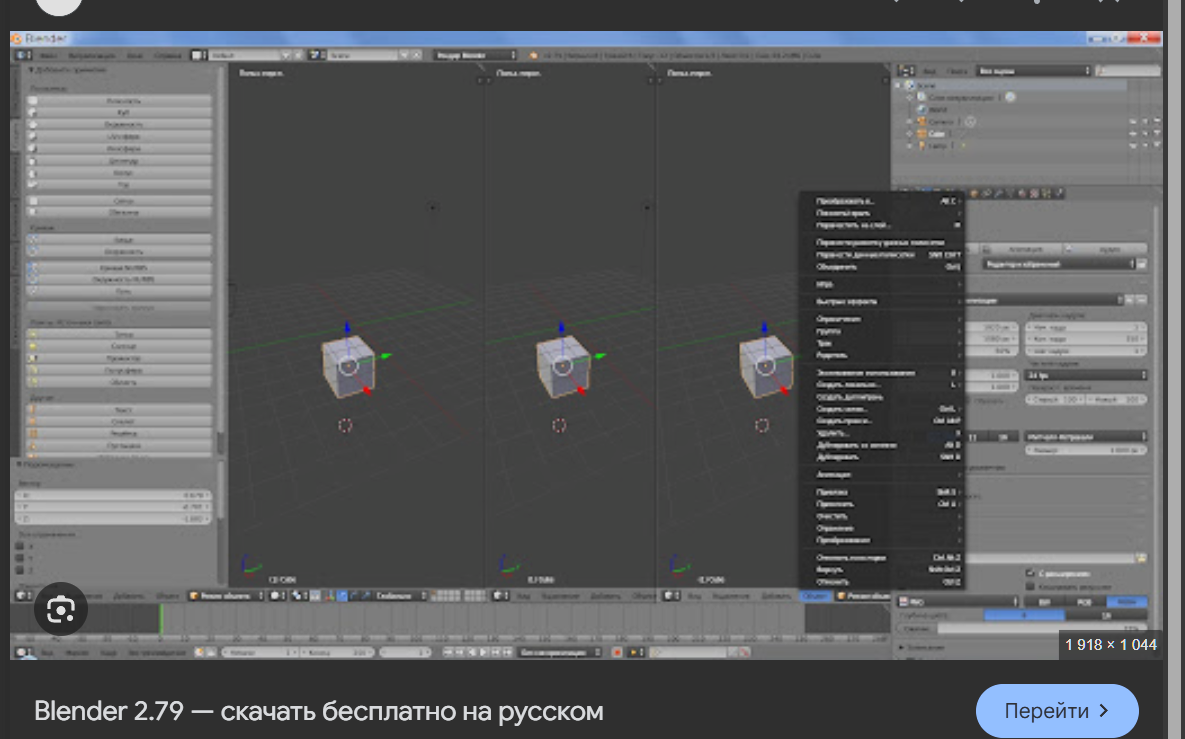Click the 'Перейти' button below the image

pos(1057,711)
